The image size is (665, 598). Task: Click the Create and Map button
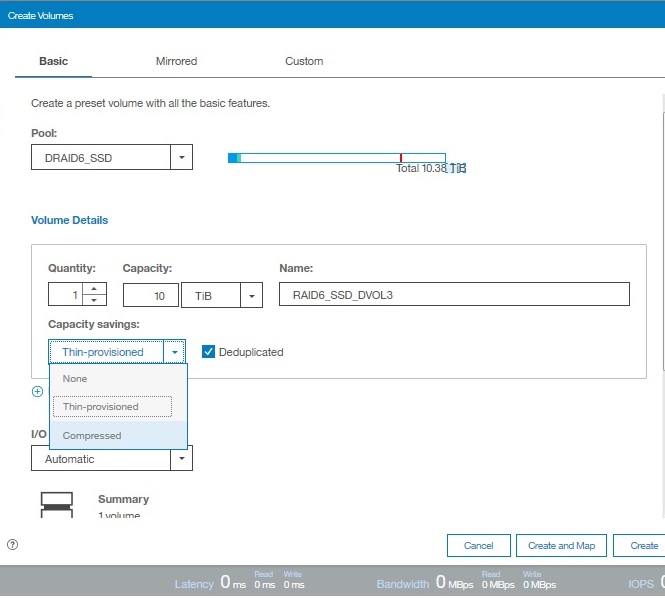tap(560, 545)
